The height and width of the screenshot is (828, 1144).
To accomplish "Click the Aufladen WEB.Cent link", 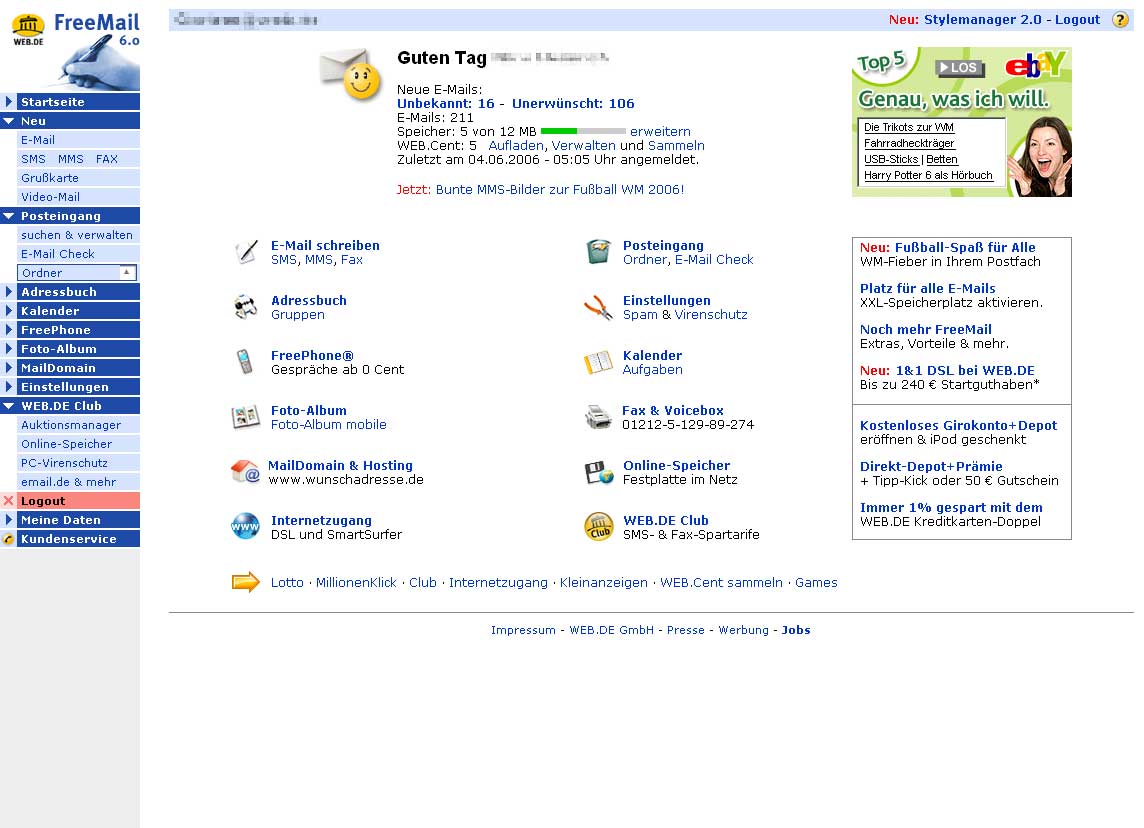I will pyautogui.click(x=516, y=145).
